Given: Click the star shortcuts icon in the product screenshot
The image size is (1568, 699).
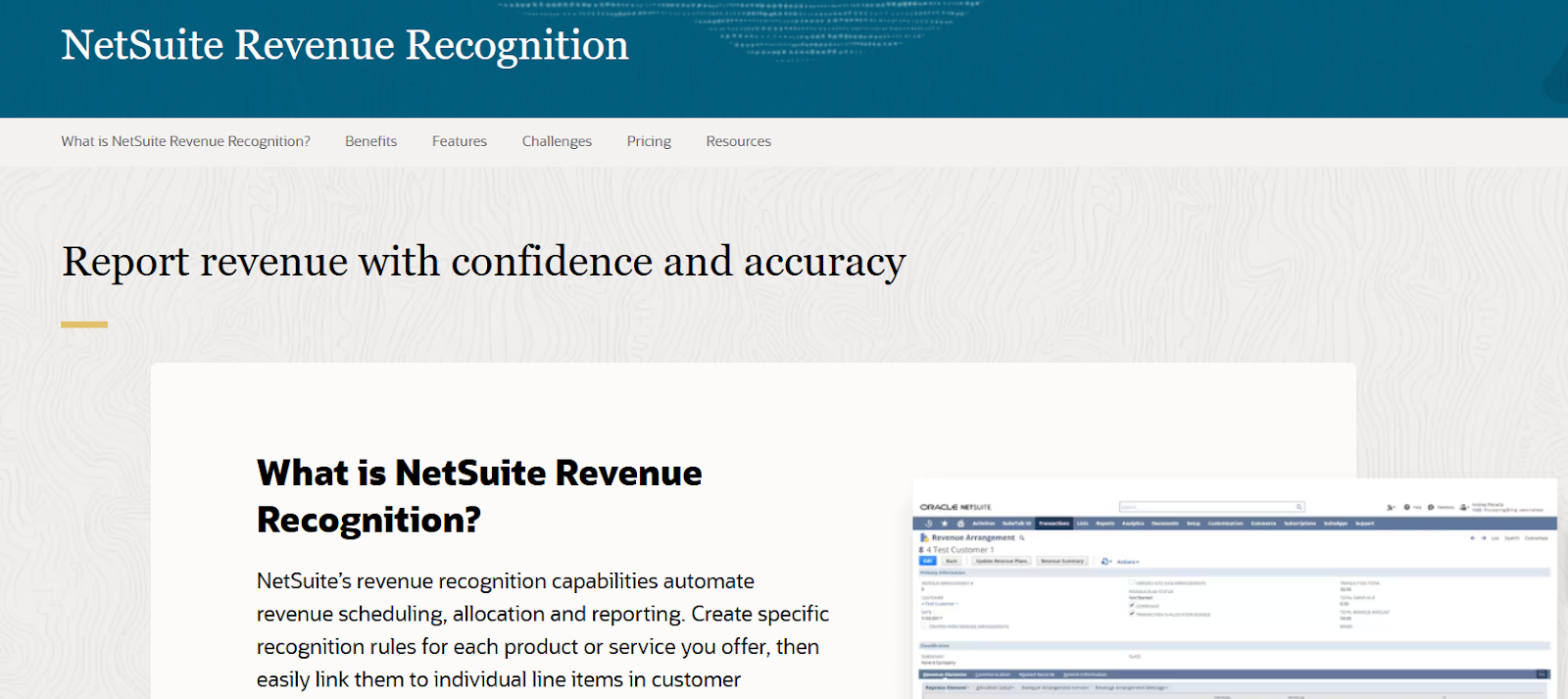Looking at the screenshot, I should (945, 524).
